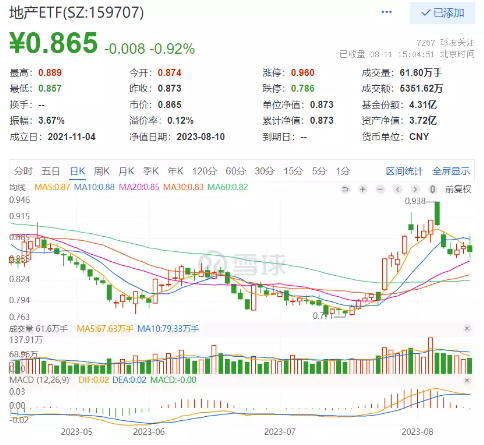Click the 今开 0.874 value
Viewport: 484px width, 445px height.
click(x=169, y=73)
